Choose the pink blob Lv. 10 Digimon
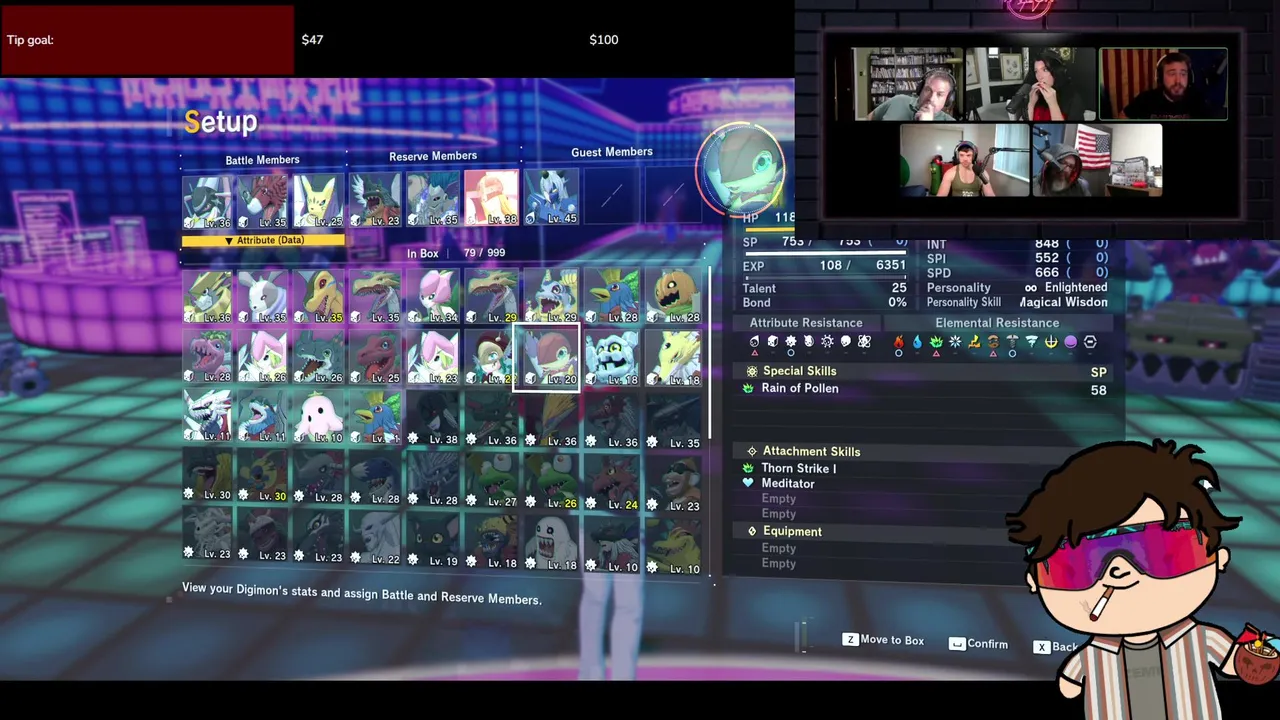Viewport: 1280px width, 720px height. coord(320,418)
